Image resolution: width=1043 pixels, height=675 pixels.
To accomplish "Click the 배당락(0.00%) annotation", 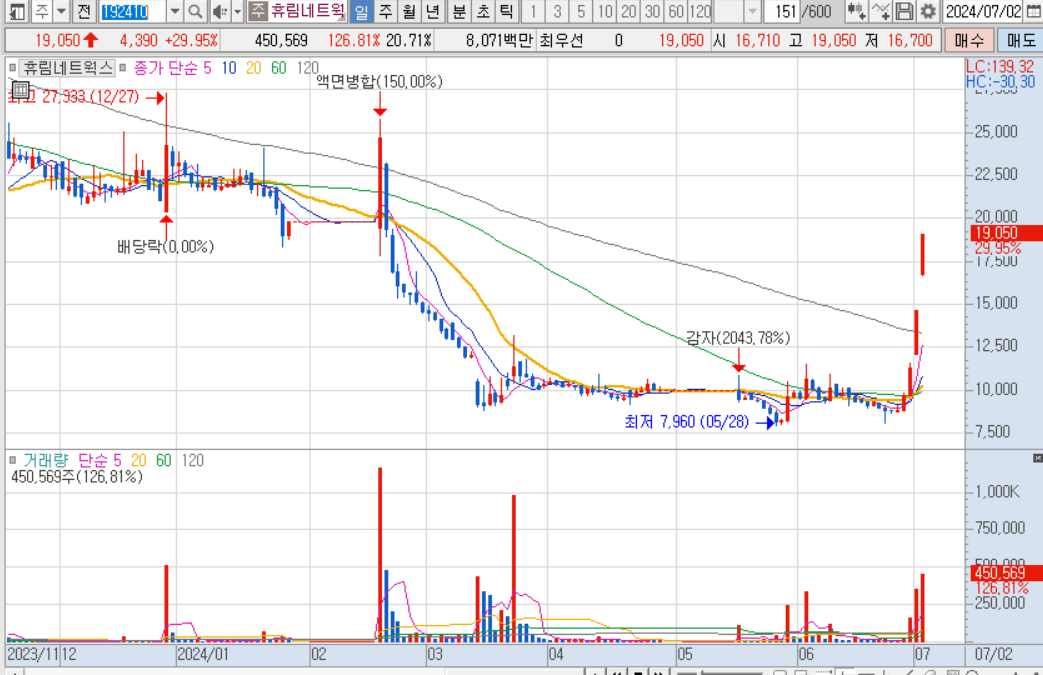I will (166, 247).
